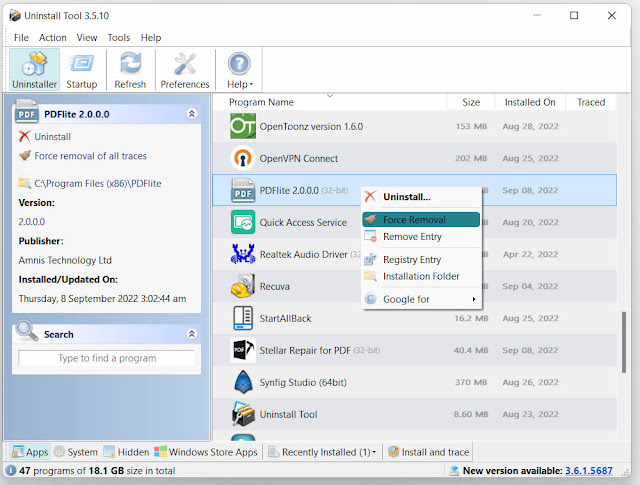Select the StartAllBack icon
Viewport: 640px width, 485px height.
coord(243,318)
